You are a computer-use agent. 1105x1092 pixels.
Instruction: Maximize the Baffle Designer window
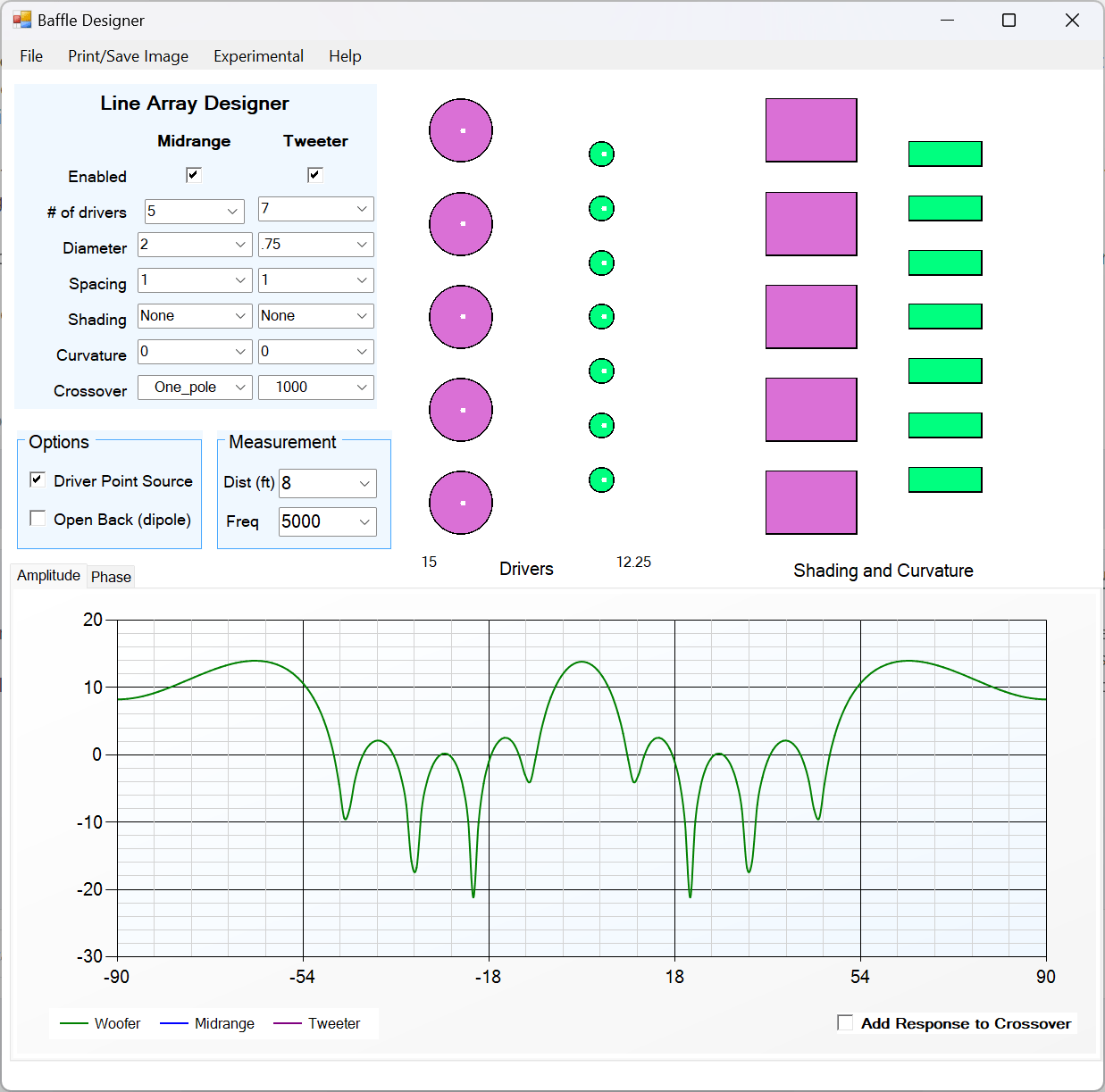[x=1009, y=20]
